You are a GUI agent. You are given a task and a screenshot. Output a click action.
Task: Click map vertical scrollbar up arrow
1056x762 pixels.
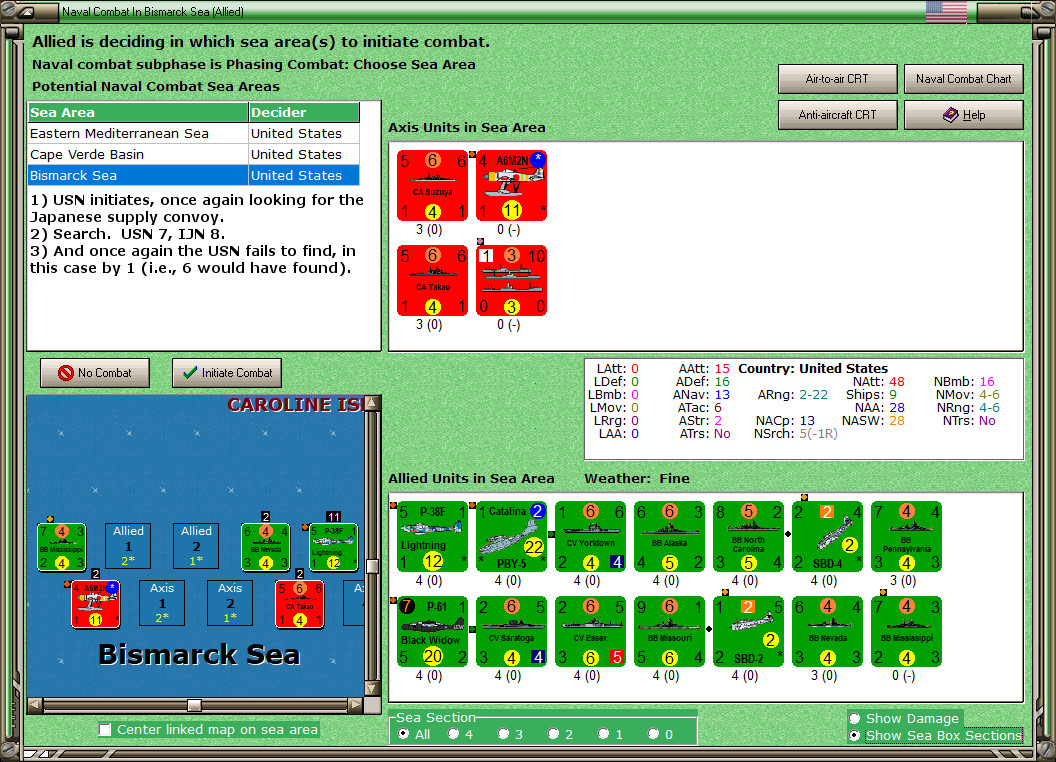point(372,403)
